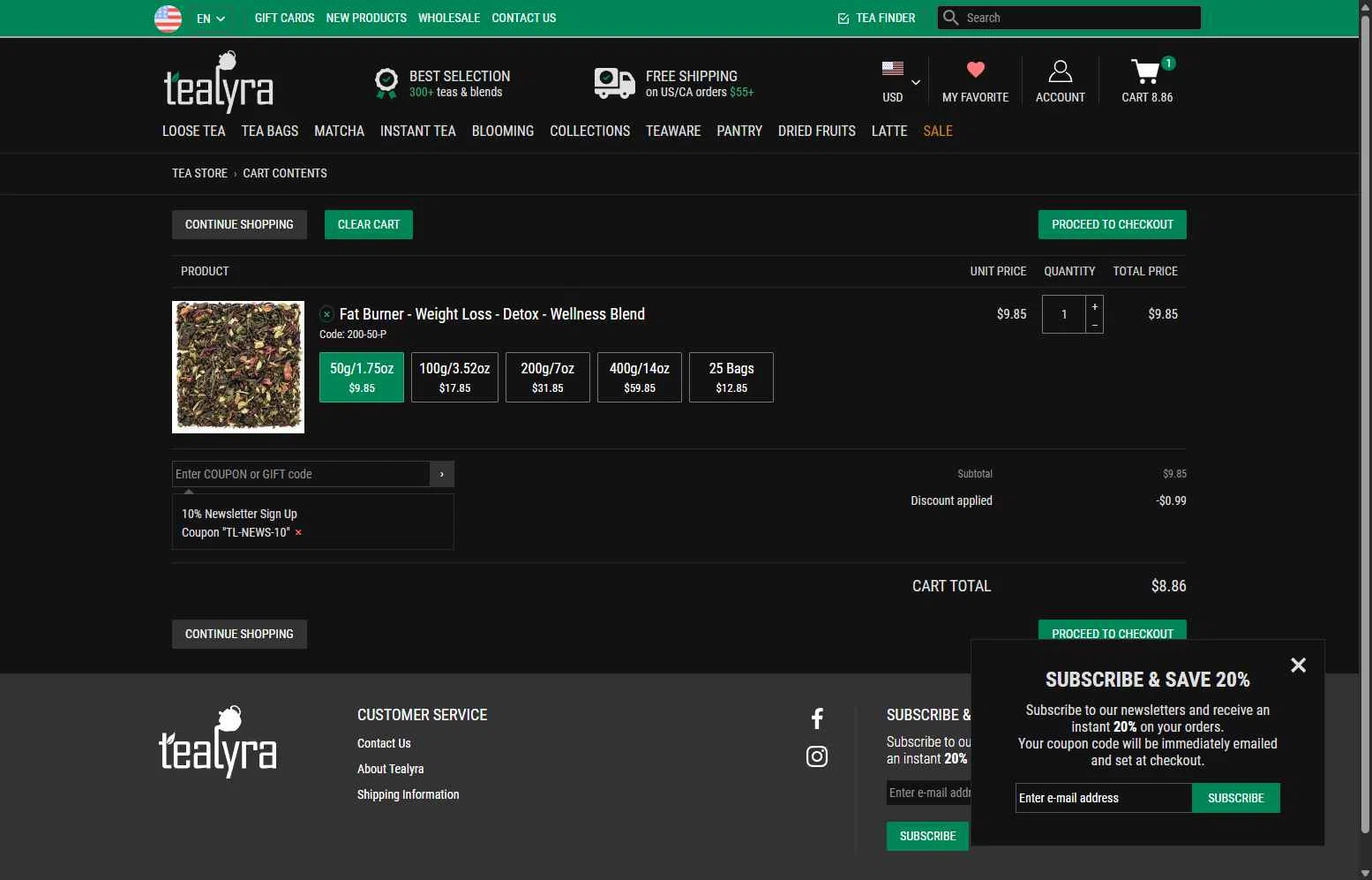The image size is (1372, 880).
Task: Open the Teaware category
Action: (x=673, y=131)
